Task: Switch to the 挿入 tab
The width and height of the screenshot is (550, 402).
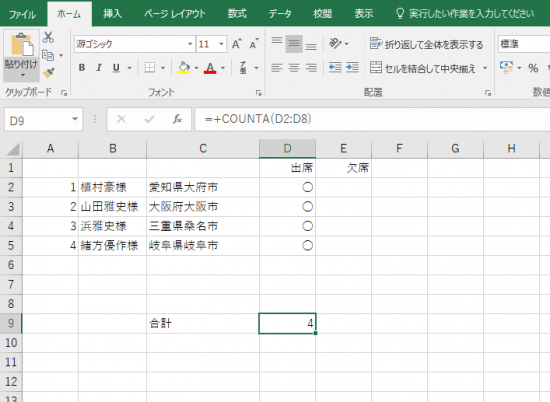Action: (112, 14)
